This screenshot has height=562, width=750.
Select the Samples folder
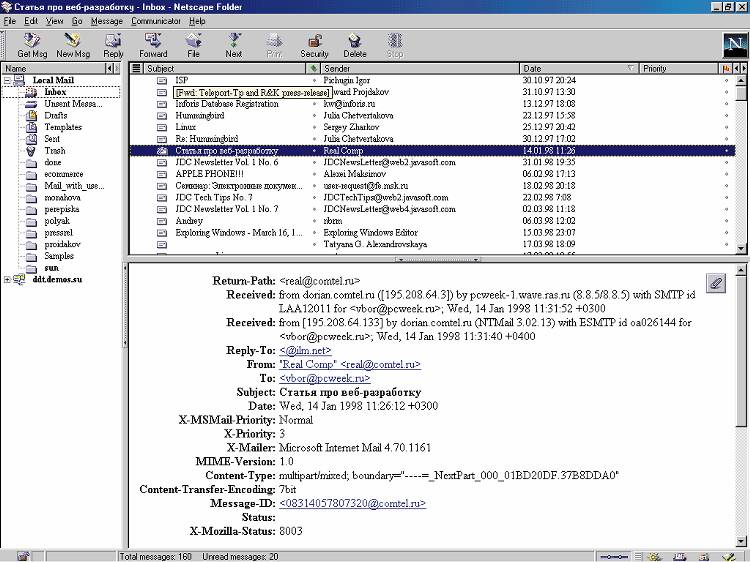tap(49, 256)
